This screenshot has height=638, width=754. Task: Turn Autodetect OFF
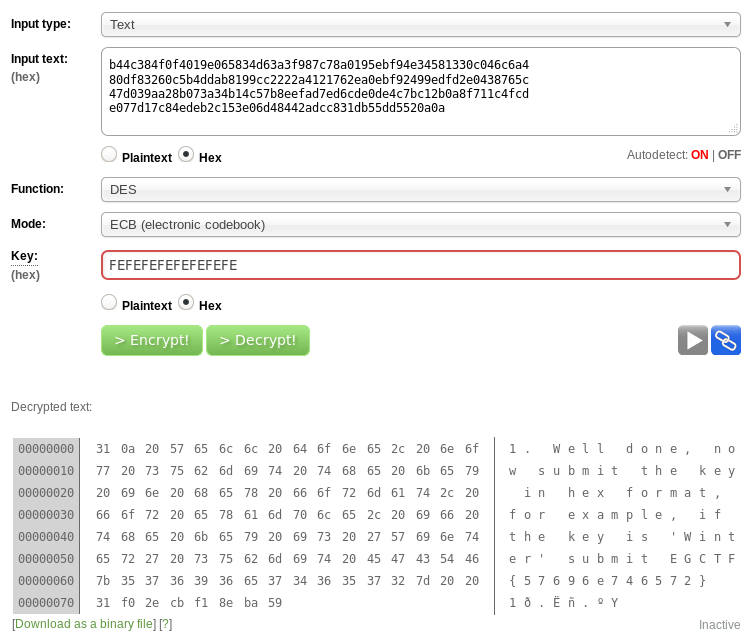729,155
